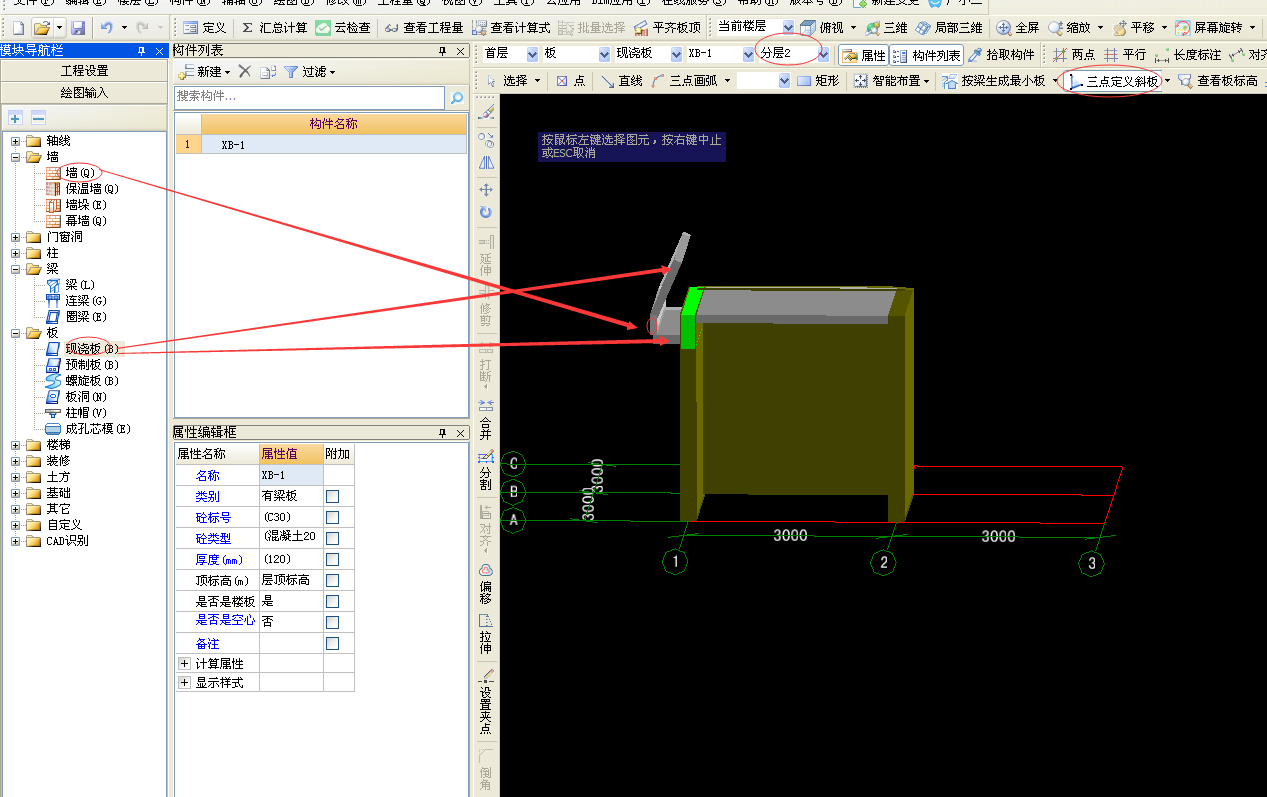Collapse the 墙 tree node

pos(16,157)
